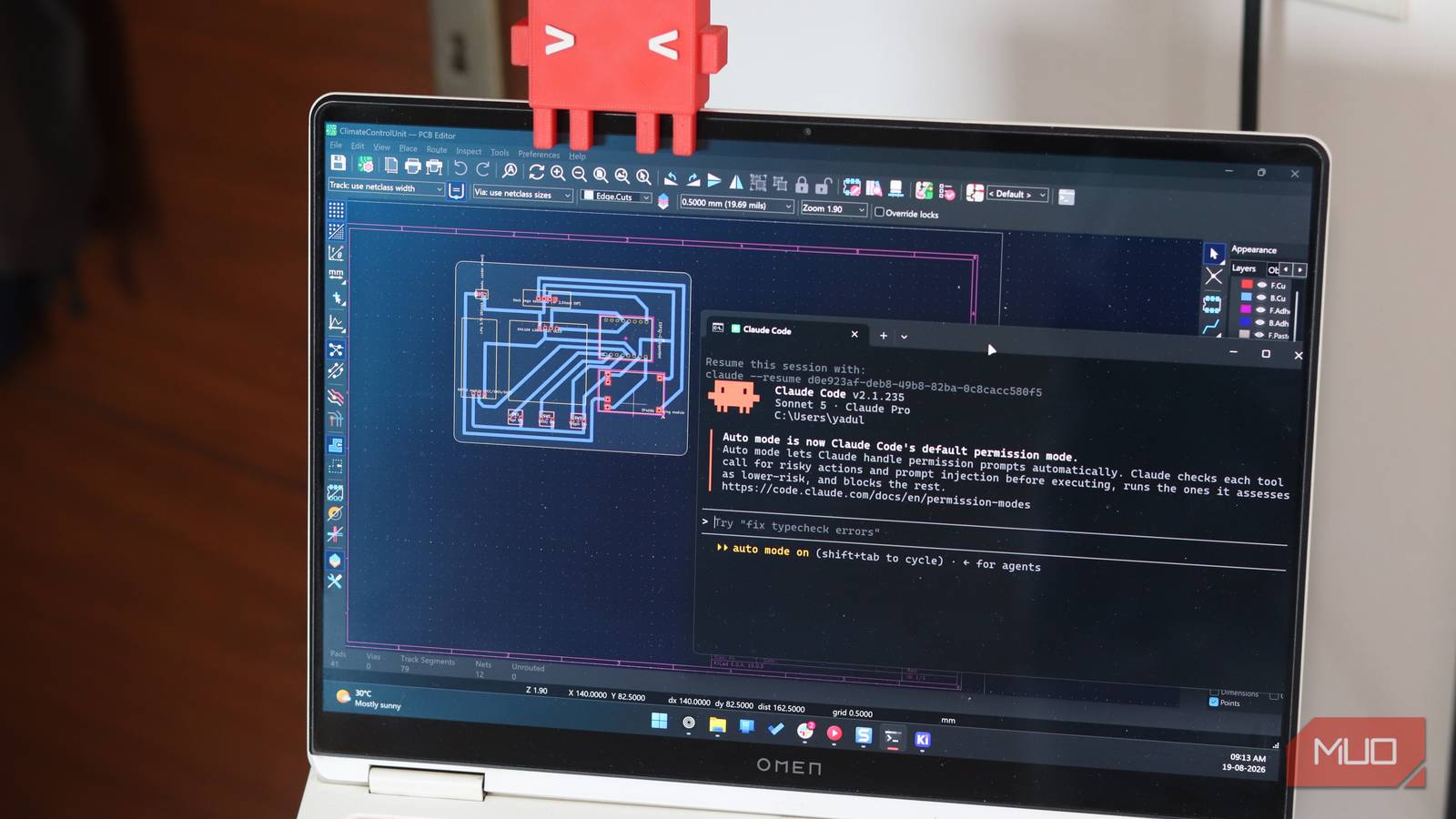Click the Claude Code prompt input field
This screenshot has height=819, width=1456.
click(x=995, y=530)
